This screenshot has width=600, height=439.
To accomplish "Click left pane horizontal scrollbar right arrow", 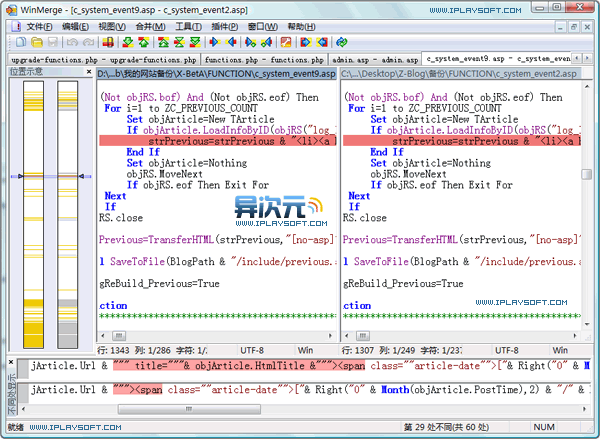I will pos(331,336).
